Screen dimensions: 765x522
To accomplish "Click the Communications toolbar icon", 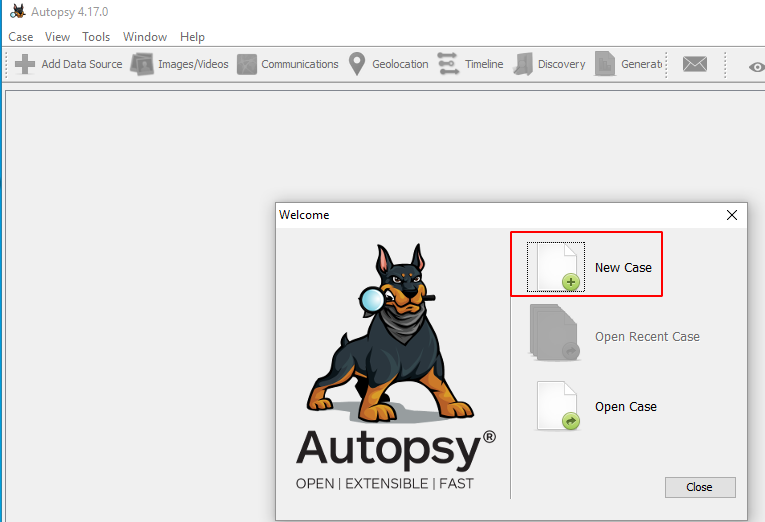I will (247, 64).
